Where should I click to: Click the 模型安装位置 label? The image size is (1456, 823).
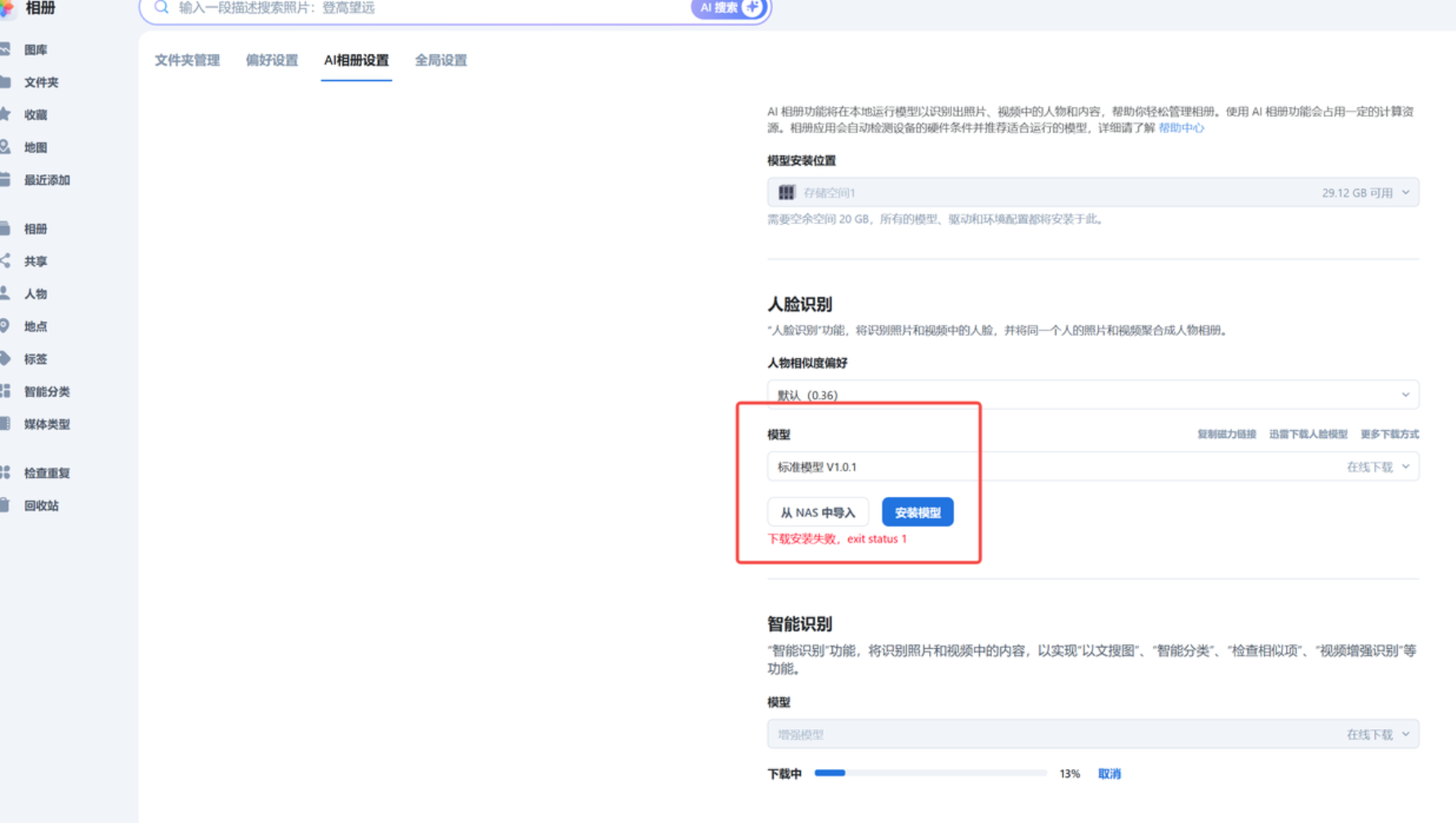pos(802,161)
